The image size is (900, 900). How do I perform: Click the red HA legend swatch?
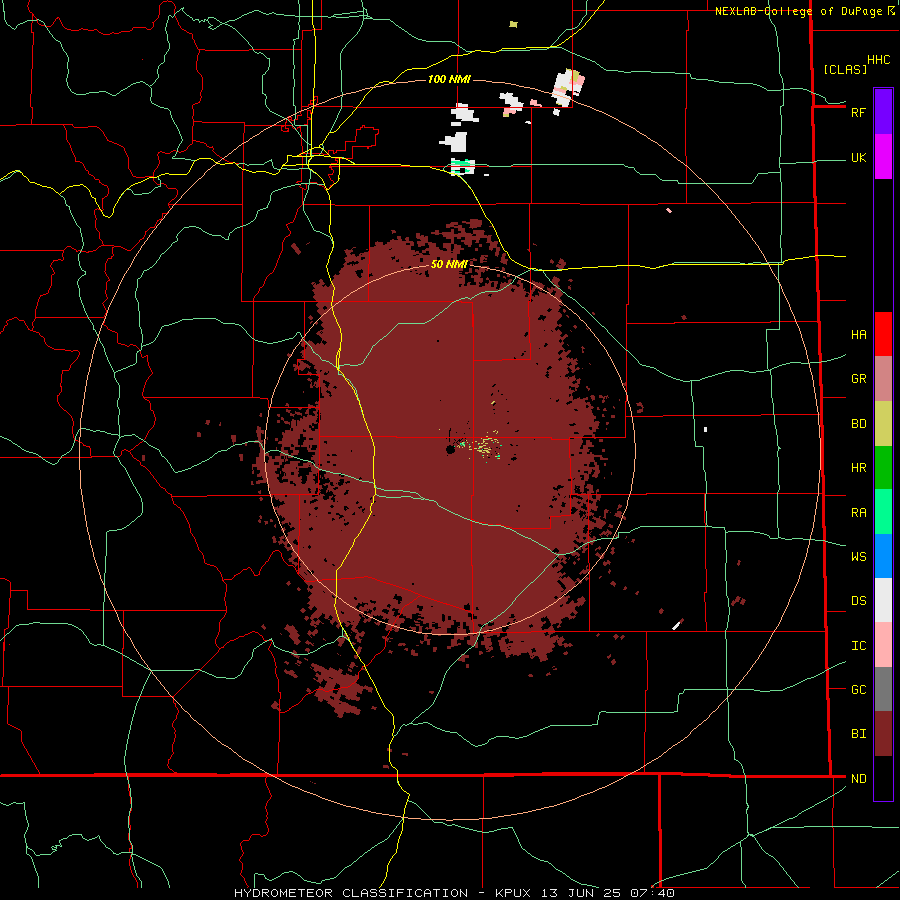click(883, 334)
